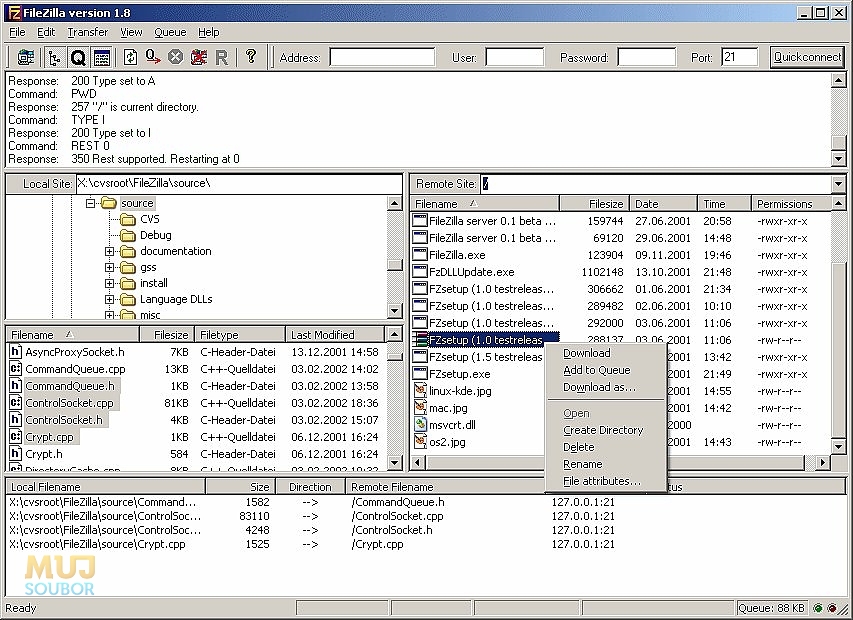The height and width of the screenshot is (620, 853).
Task: Open the Remote Site path dropdown arrow
Action: (838, 184)
